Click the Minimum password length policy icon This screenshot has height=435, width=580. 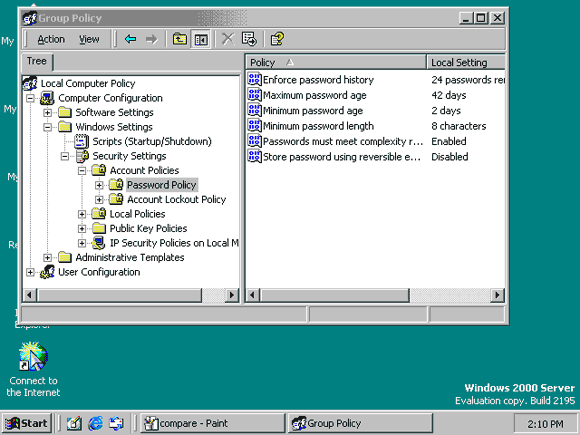point(254,126)
